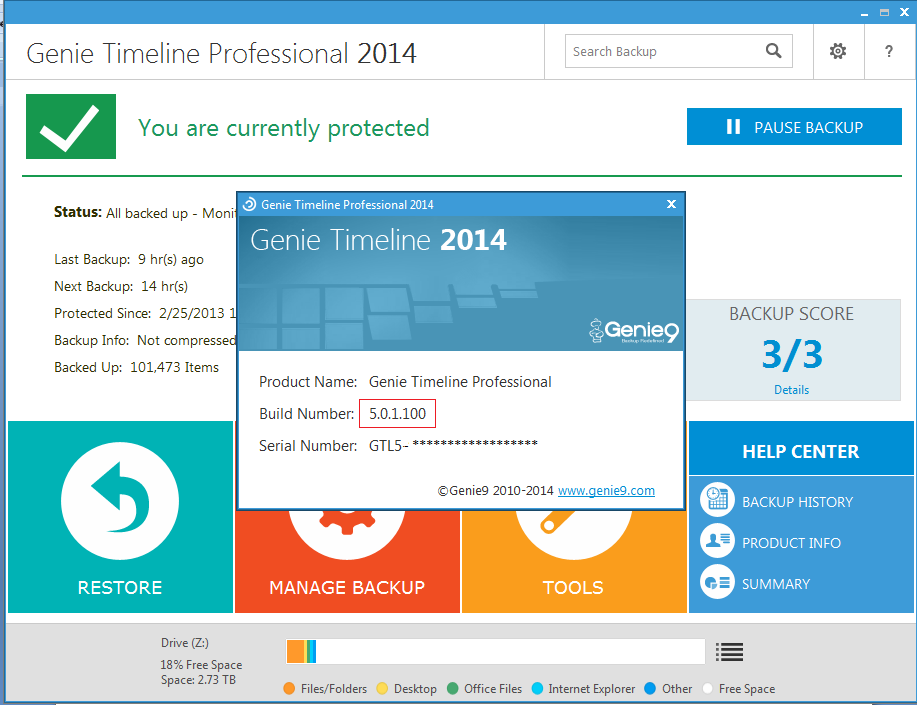Click the 'Backed Up: 101,473 Items' line

[137, 367]
